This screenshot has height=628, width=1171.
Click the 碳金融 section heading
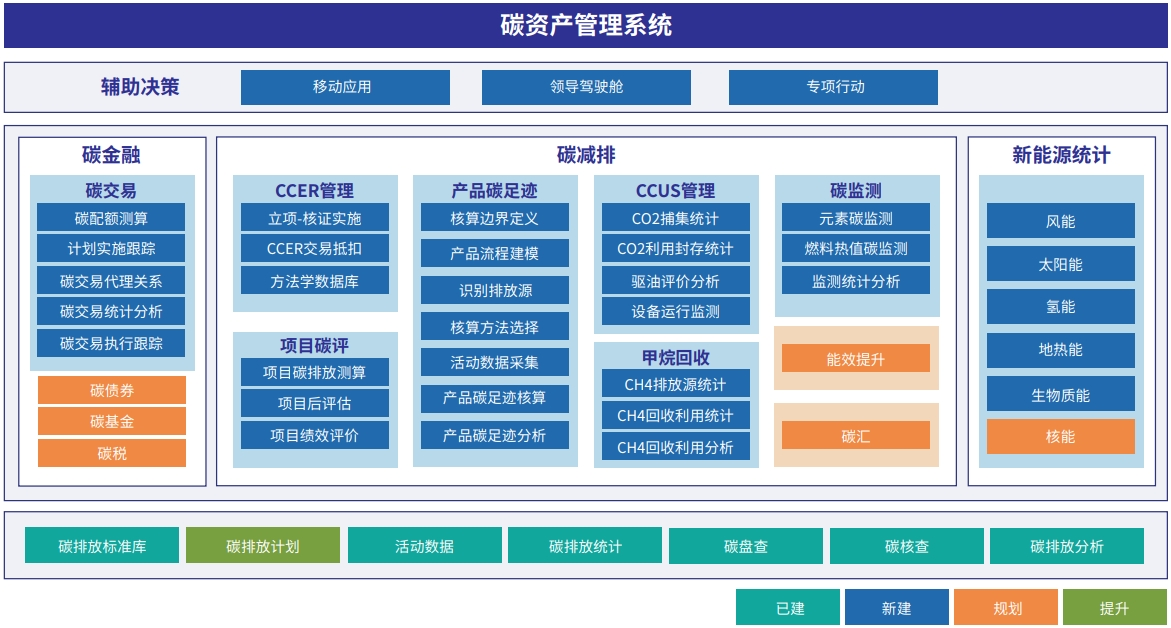pyautogui.click(x=111, y=155)
